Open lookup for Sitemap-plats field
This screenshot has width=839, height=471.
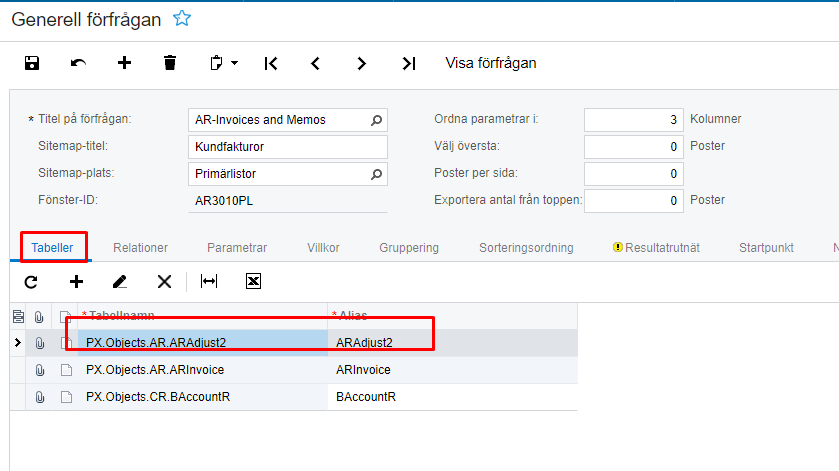pyautogui.click(x=377, y=174)
